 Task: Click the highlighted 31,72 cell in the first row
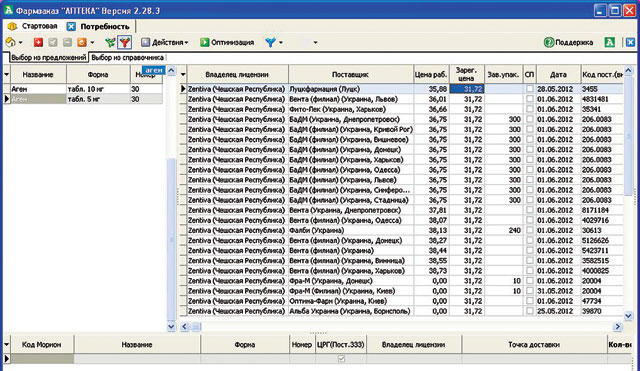pyautogui.click(x=467, y=89)
